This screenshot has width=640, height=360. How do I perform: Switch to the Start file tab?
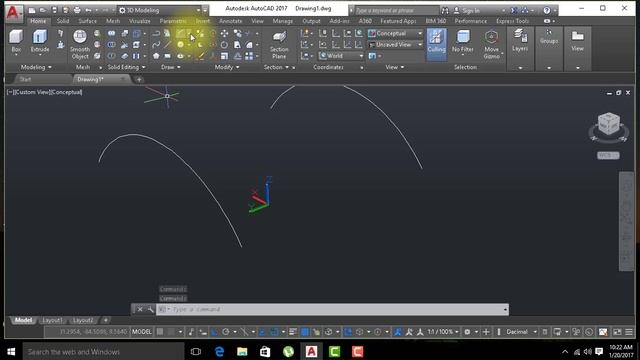pyautogui.click(x=25, y=79)
